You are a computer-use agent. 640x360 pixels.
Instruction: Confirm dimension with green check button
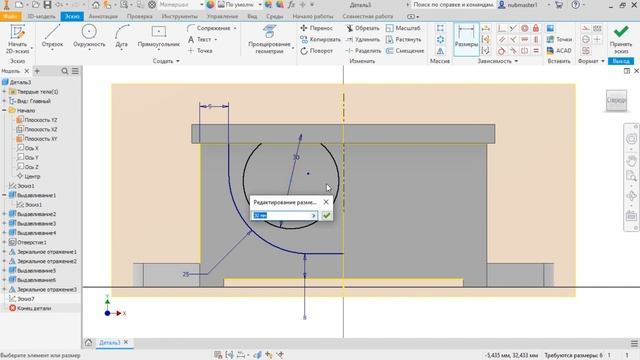click(326, 216)
